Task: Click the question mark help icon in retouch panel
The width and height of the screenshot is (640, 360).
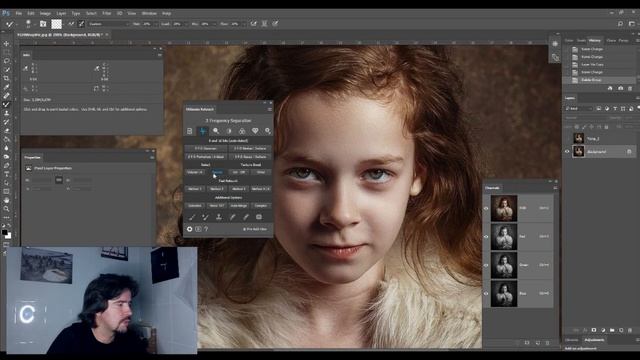Action: (206, 229)
